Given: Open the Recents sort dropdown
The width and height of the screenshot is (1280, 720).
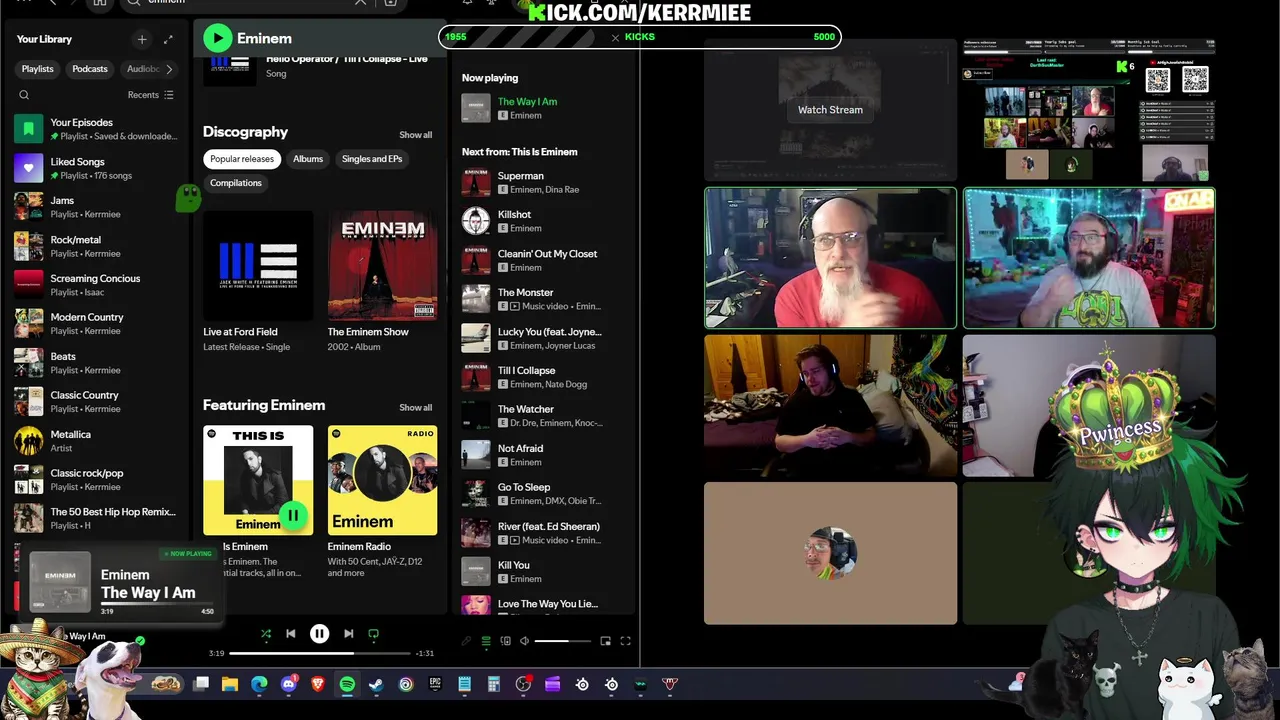Looking at the screenshot, I should [151, 95].
